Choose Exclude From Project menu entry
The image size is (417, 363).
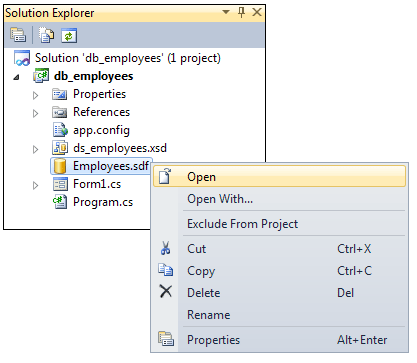[279, 224]
